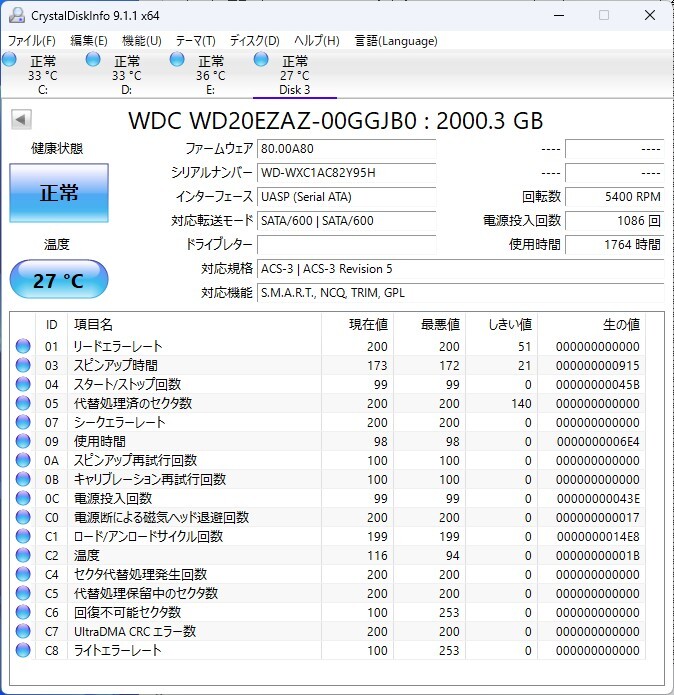Switch to the D: disk tab

point(127,74)
